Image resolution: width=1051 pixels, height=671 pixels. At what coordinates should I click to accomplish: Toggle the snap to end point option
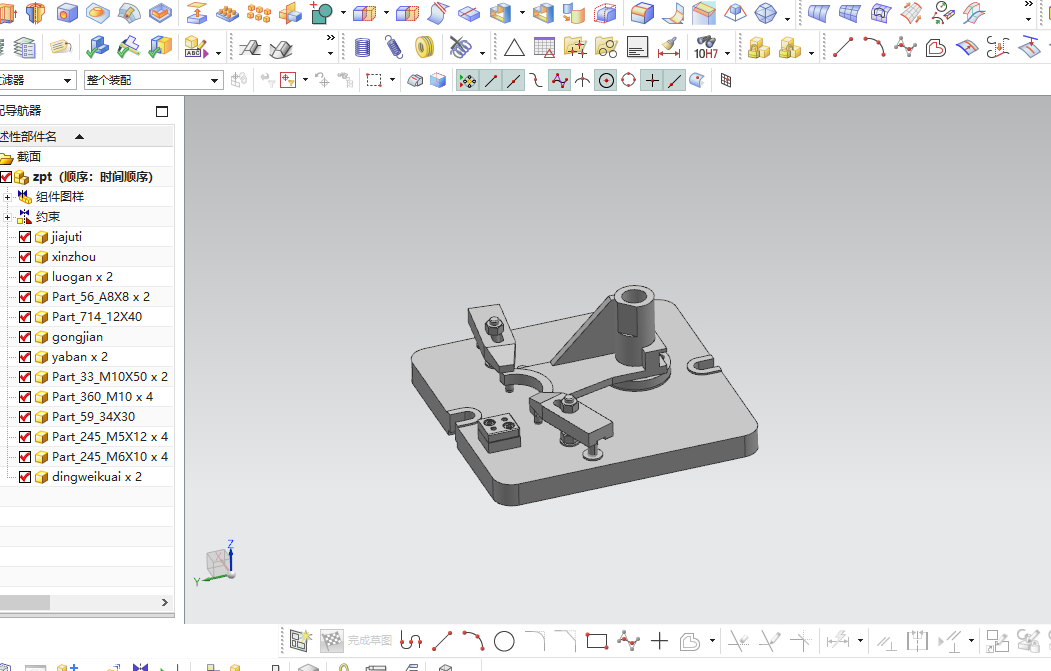491,80
